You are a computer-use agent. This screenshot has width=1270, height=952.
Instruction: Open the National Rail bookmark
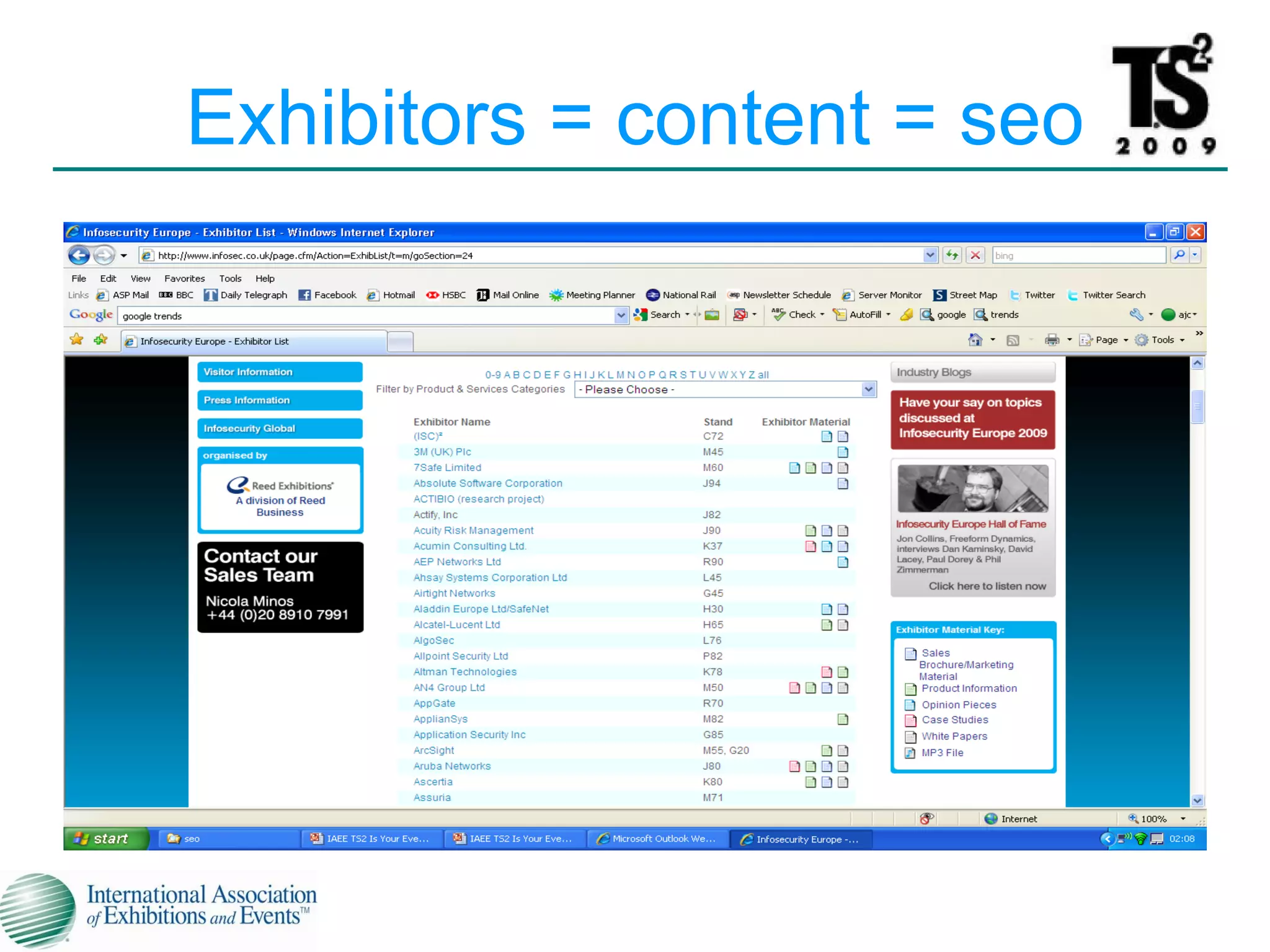pos(681,295)
